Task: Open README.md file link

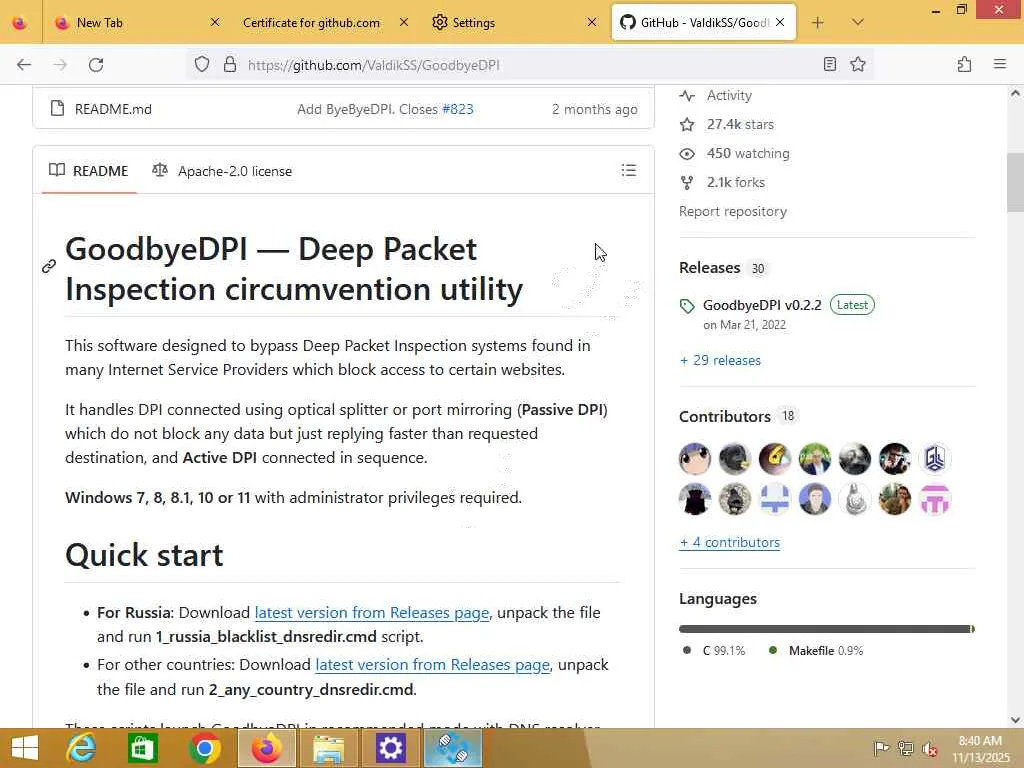Action: coord(113,109)
